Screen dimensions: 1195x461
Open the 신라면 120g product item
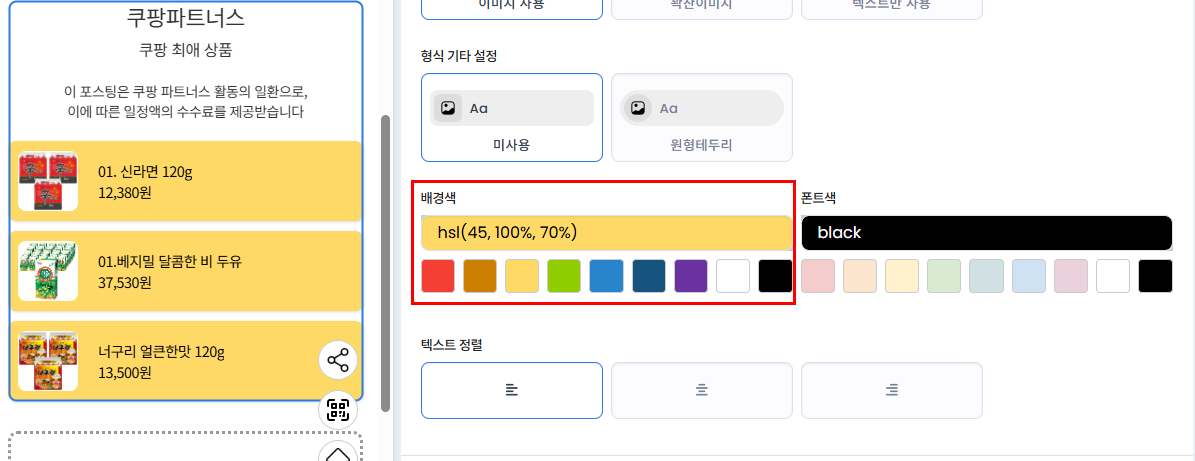point(185,181)
